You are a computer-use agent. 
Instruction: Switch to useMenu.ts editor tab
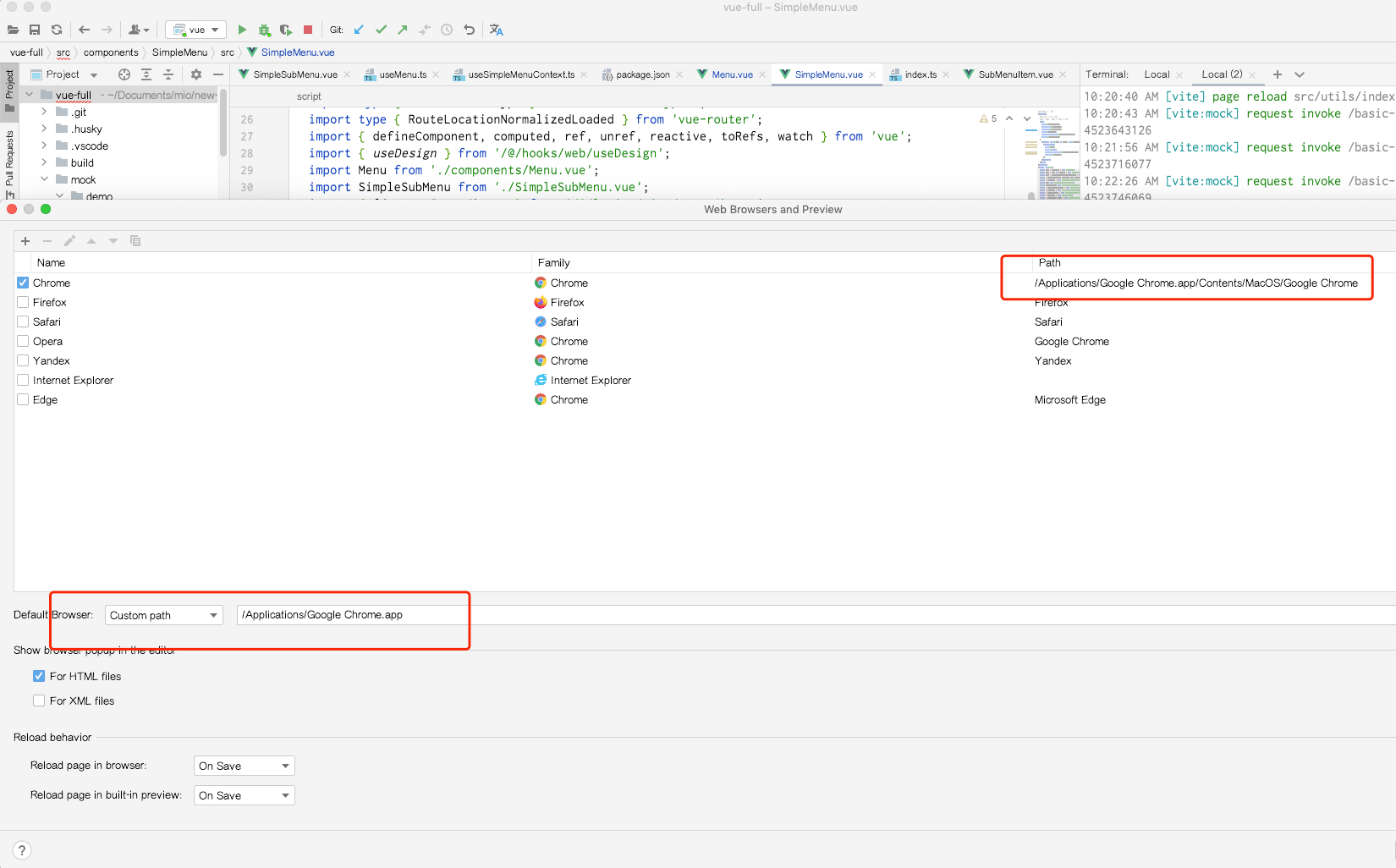pos(403,74)
